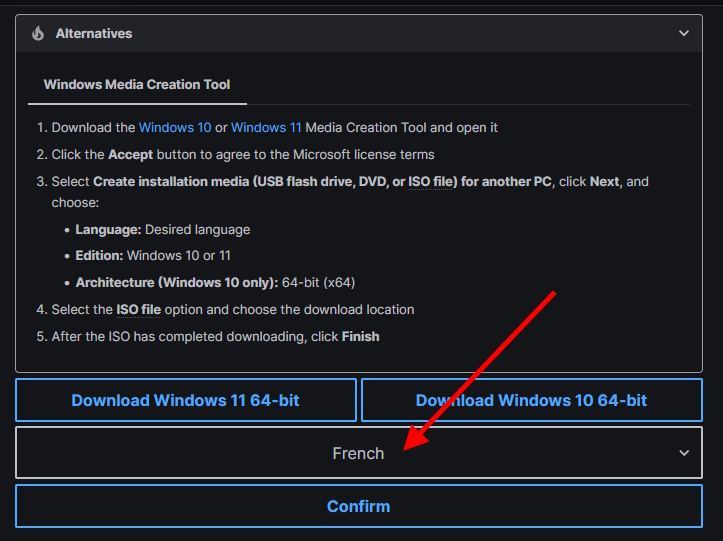The height and width of the screenshot is (541, 723).
Task: Follow the Windows 11 link in step 1
Action: pyautogui.click(x=266, y=128)
